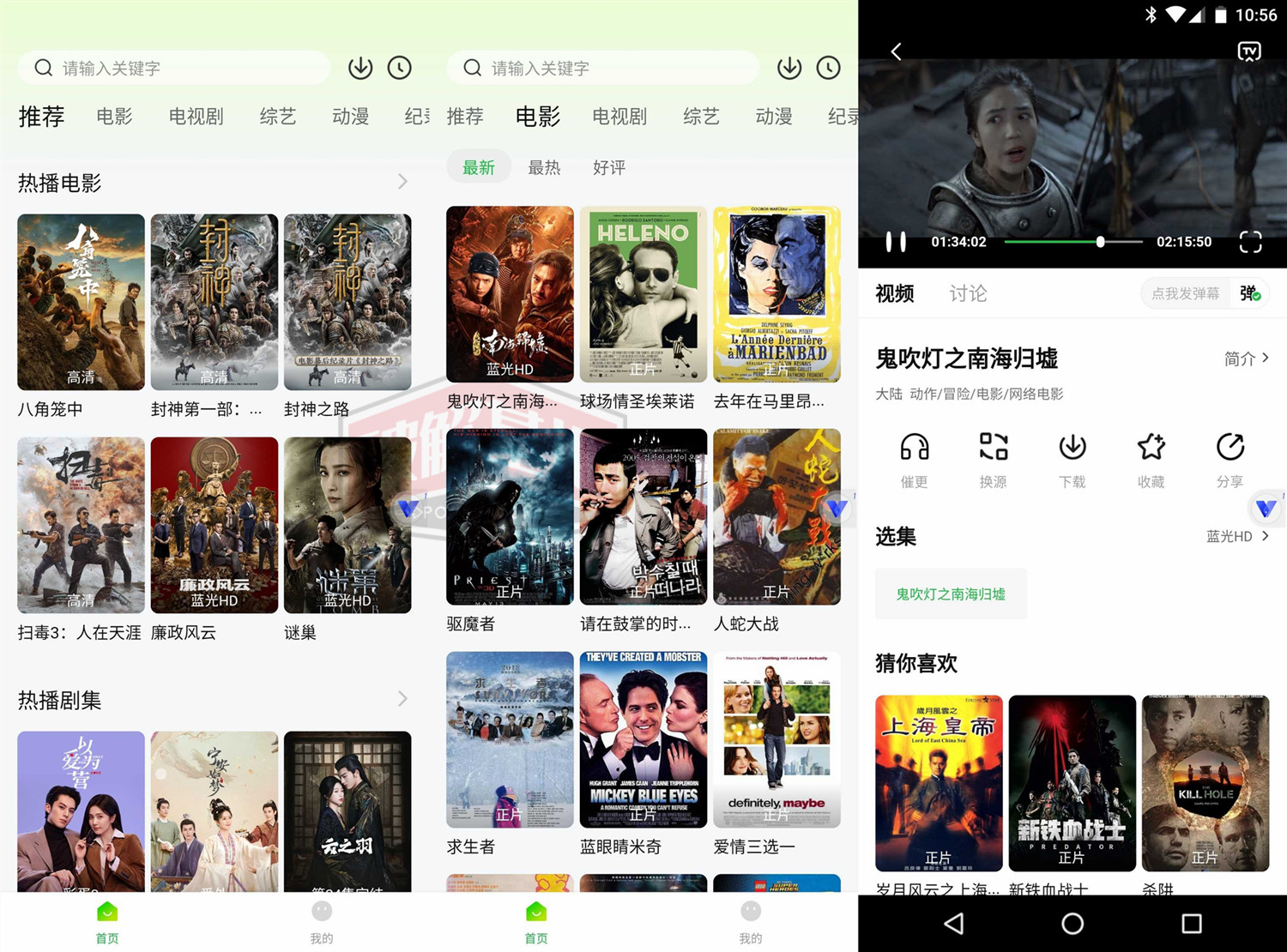1287x952 pixels.
Task: Select episode 鬼吹灯之南海归墟
Action: (x=951, y=593)
